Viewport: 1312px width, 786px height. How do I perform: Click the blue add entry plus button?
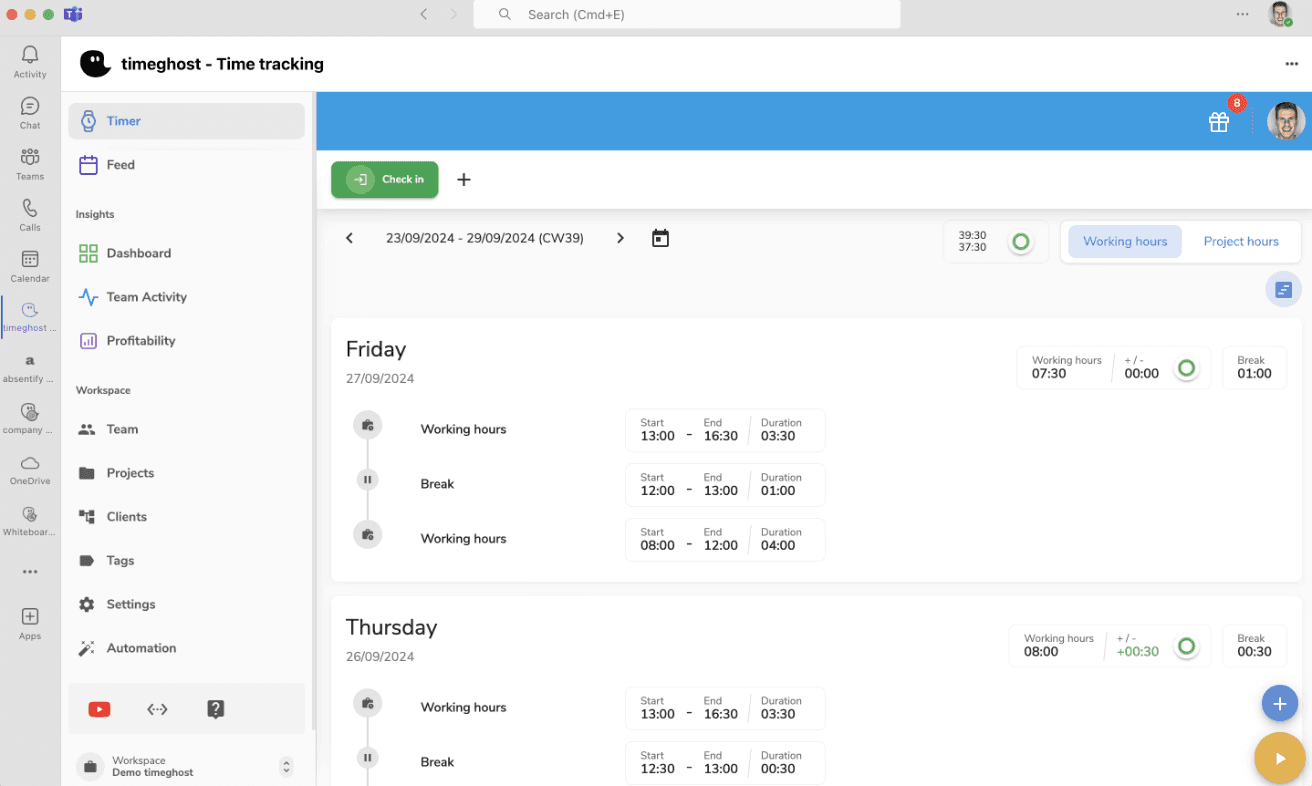(x=1280, y=704)
